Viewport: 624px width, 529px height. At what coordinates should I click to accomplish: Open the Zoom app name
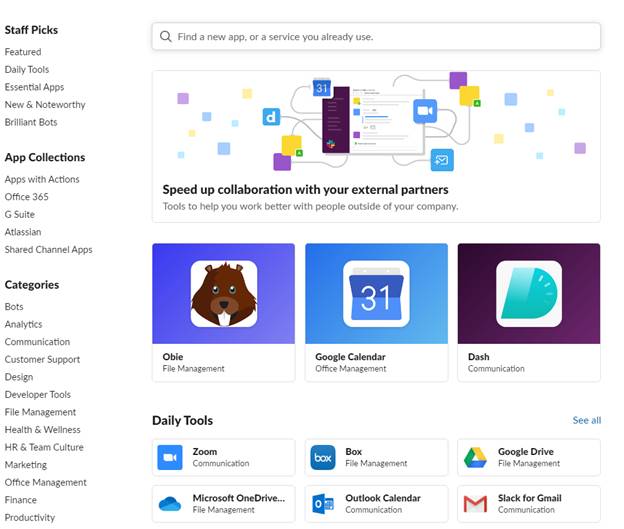tap(205, 451)
